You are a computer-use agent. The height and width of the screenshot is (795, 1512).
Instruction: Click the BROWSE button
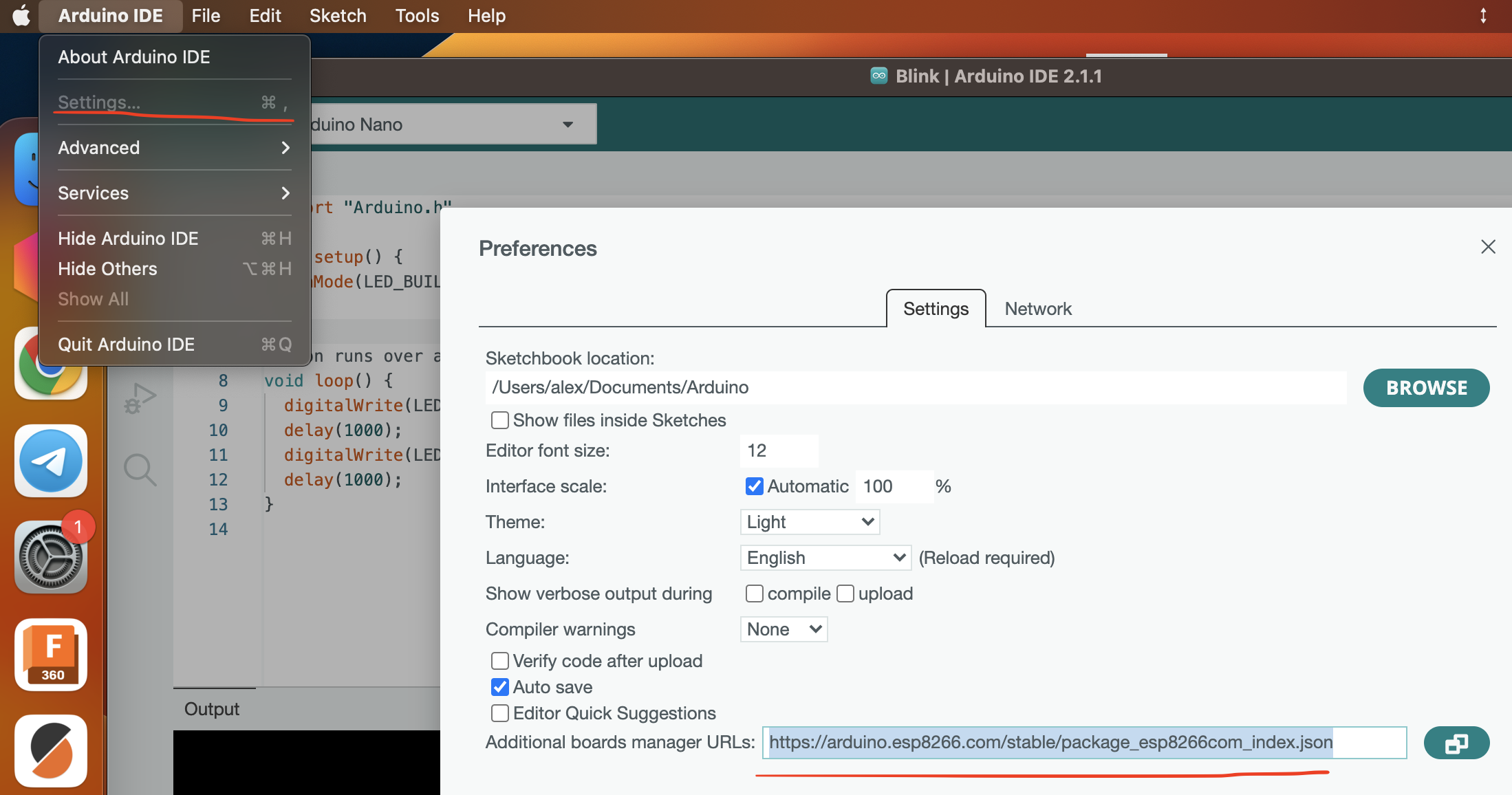pyautogui.click(x=1427, y=388)
